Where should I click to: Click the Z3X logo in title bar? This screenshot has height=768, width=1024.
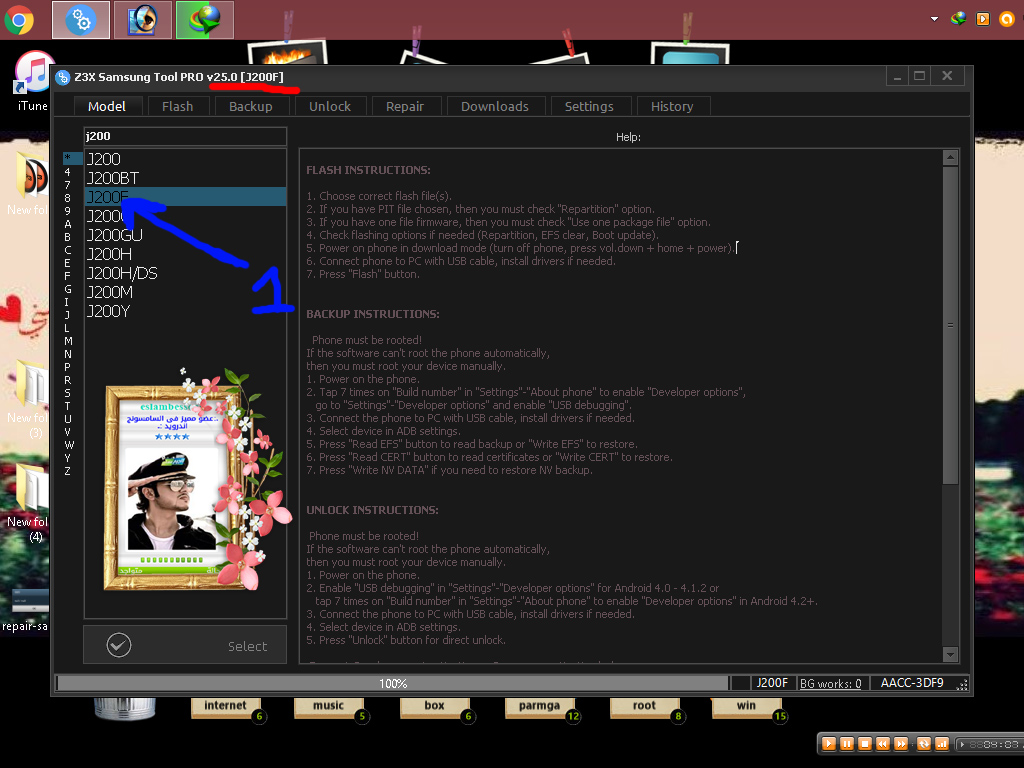pos(63,78)
